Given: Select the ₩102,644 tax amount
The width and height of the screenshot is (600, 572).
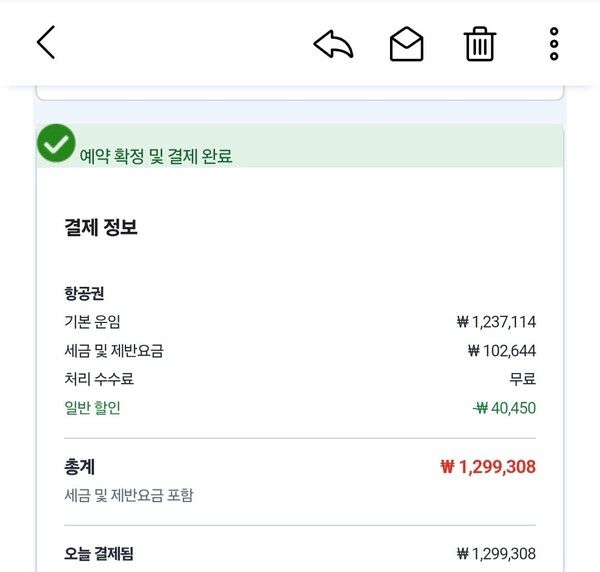Looking at the screenshot, I should click(501, 351).
